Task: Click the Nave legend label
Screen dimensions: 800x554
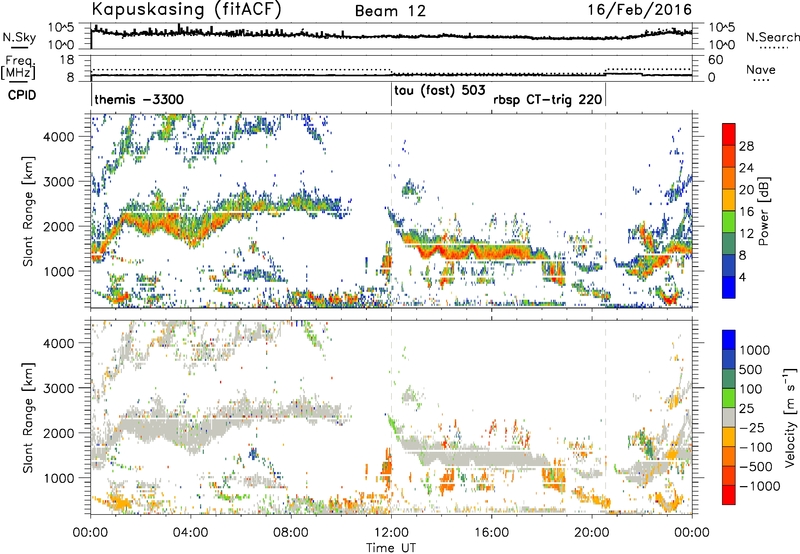Action: click(761, 70)
